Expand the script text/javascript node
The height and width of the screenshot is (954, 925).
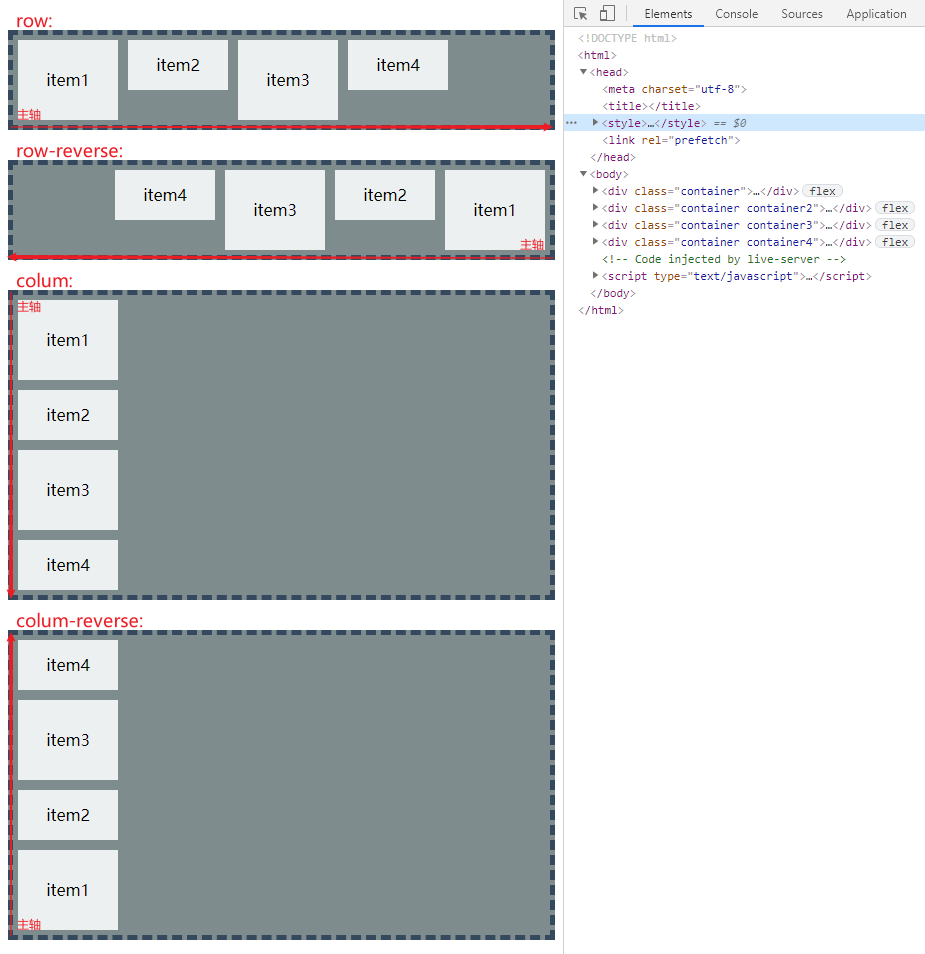(596, 276)
